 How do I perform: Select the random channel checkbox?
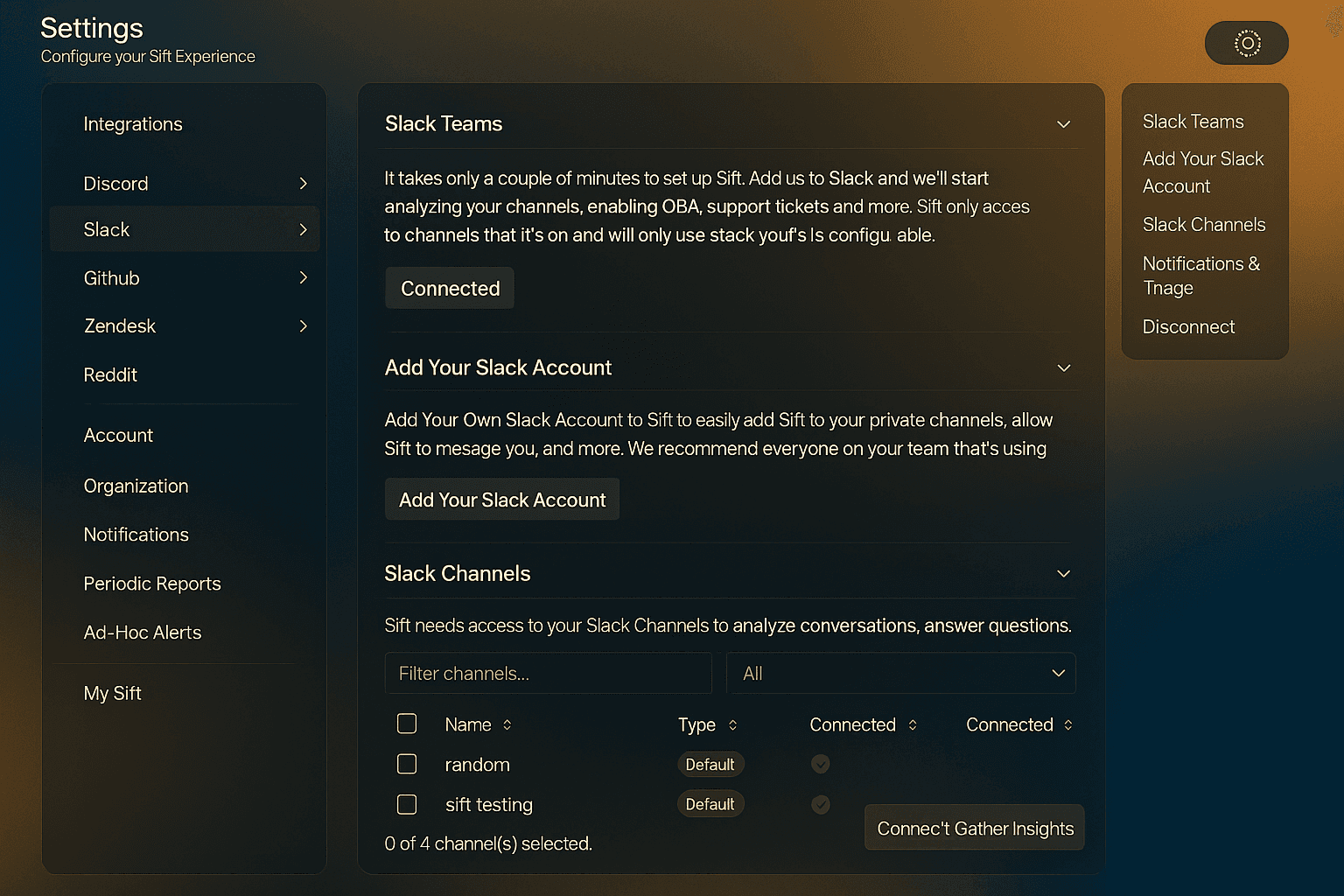tap(407, 764)
